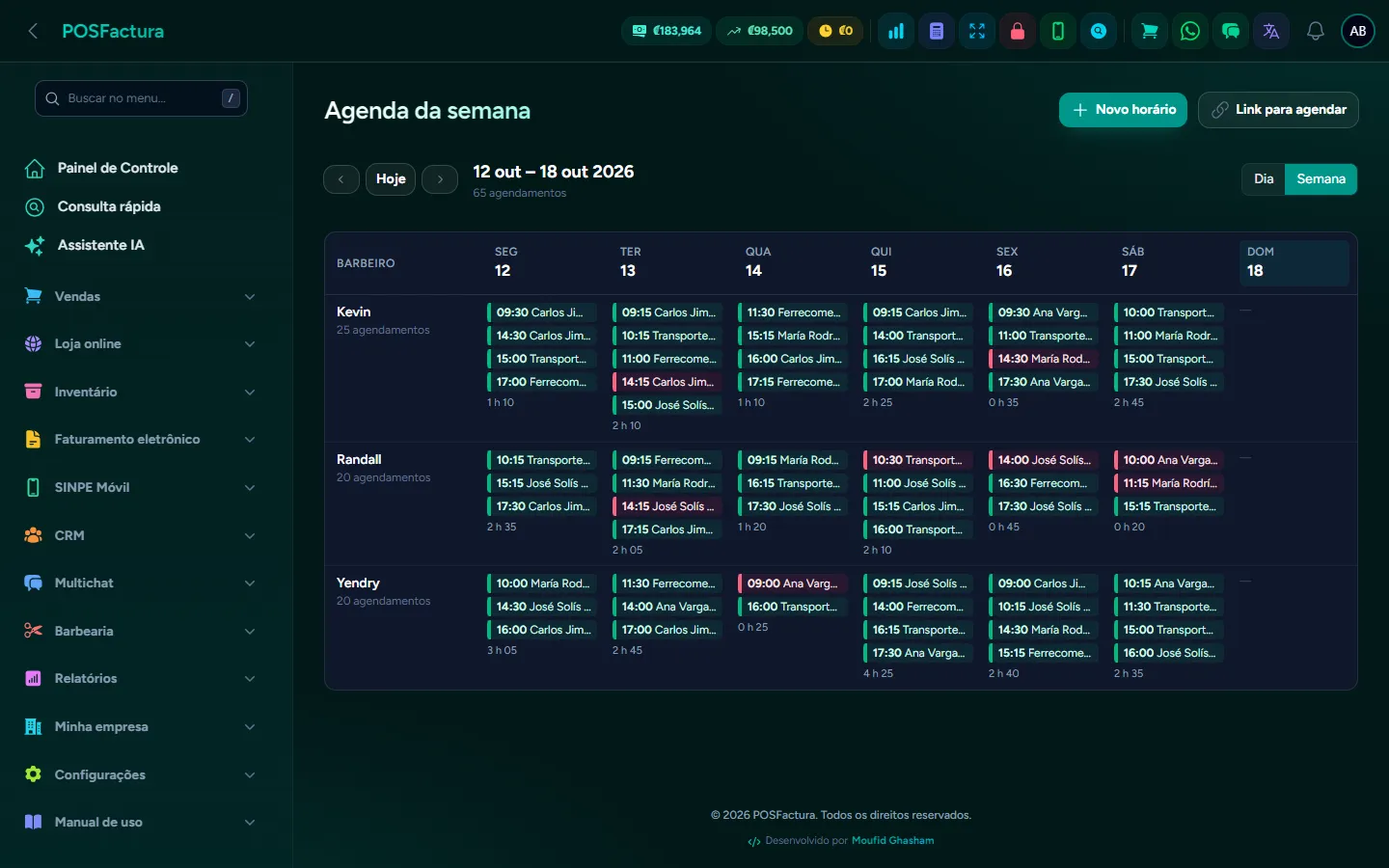The height and width of the screenshot is (868, 1389).
Task: Click the Novo horário button
Action: click(x=1123, y=110)
